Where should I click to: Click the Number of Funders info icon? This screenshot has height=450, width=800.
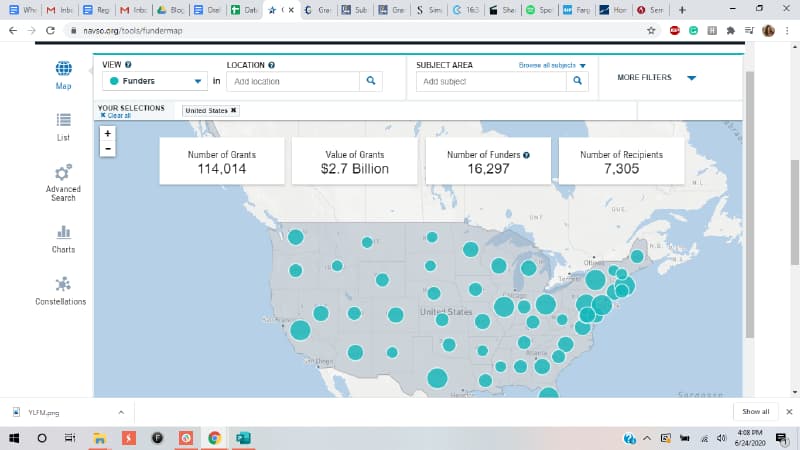[527, 155]
